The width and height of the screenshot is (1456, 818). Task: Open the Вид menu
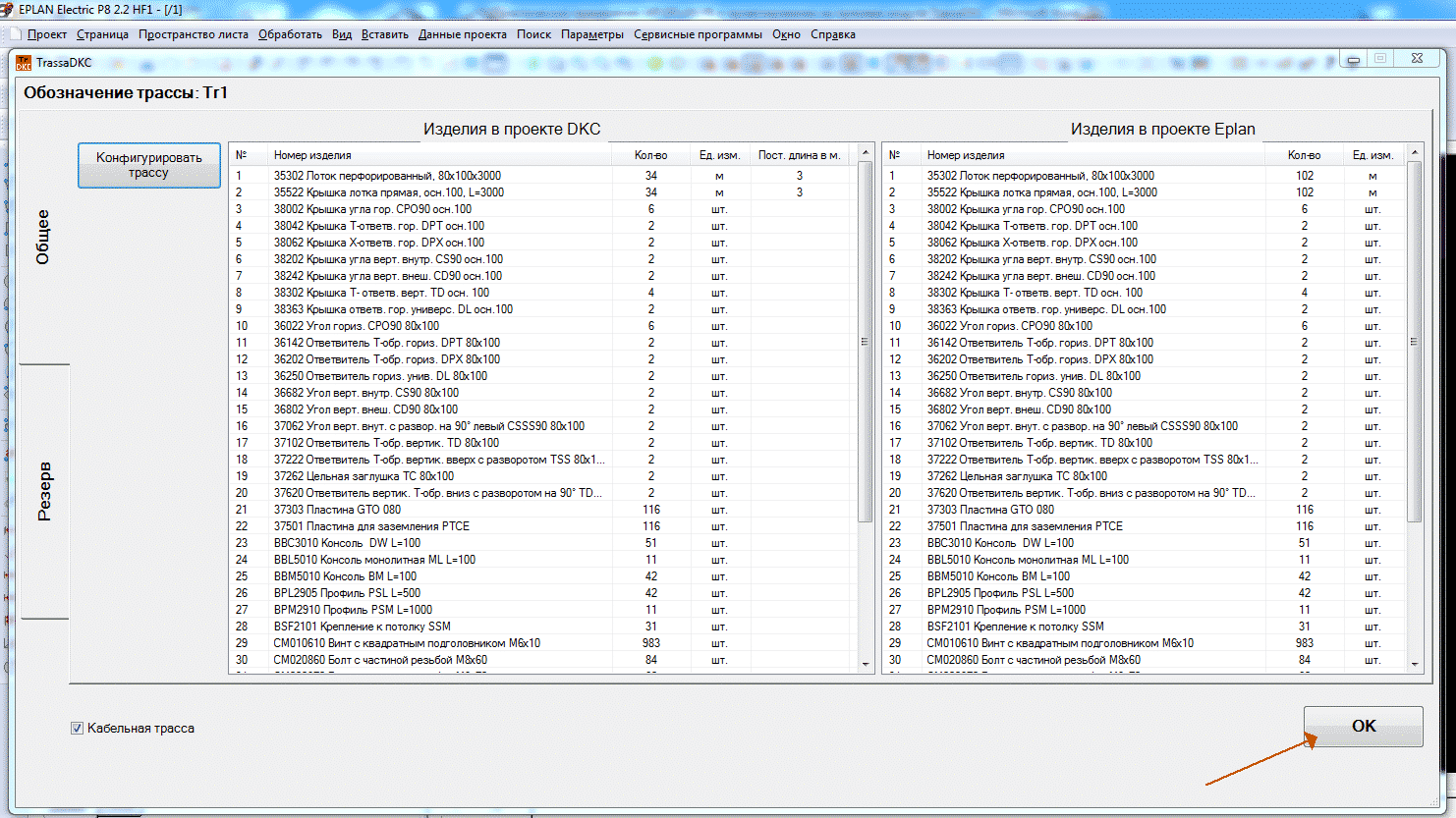[x=342, y=34]
